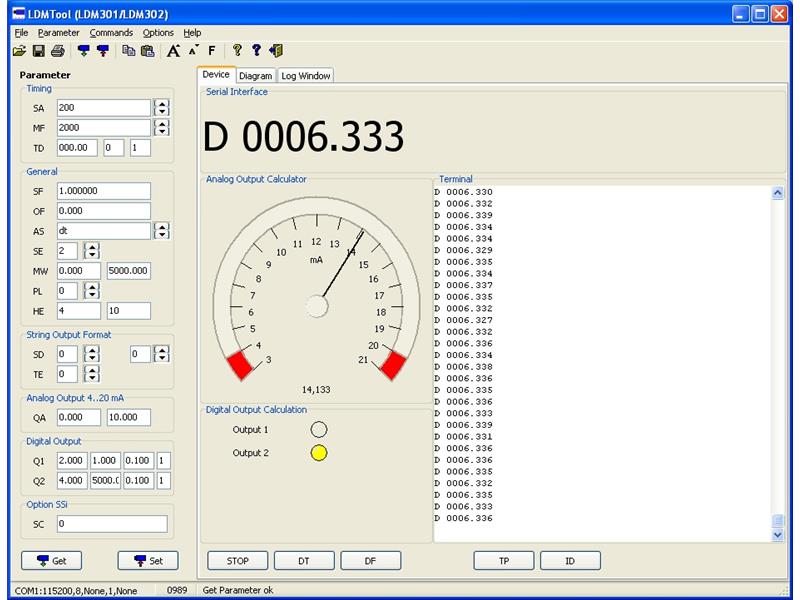This screenshot has width=800, height=600.
Task: Open the Help menu
Action: (192, 33)
